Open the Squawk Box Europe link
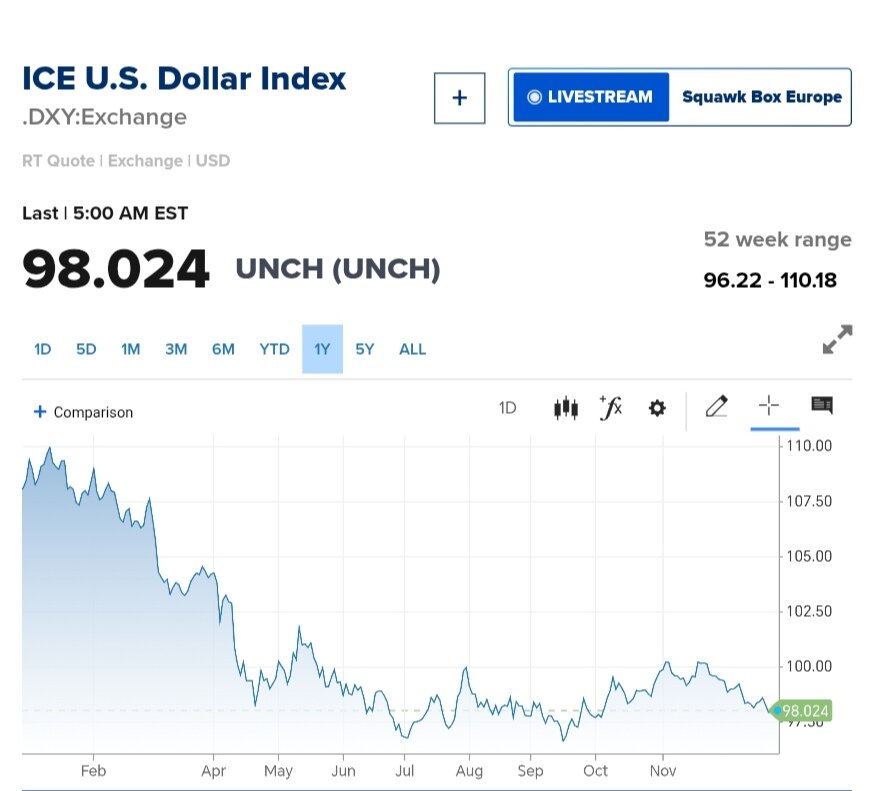Screen dimensions: 885x791 pyautogui.click(x=761, y=97)
